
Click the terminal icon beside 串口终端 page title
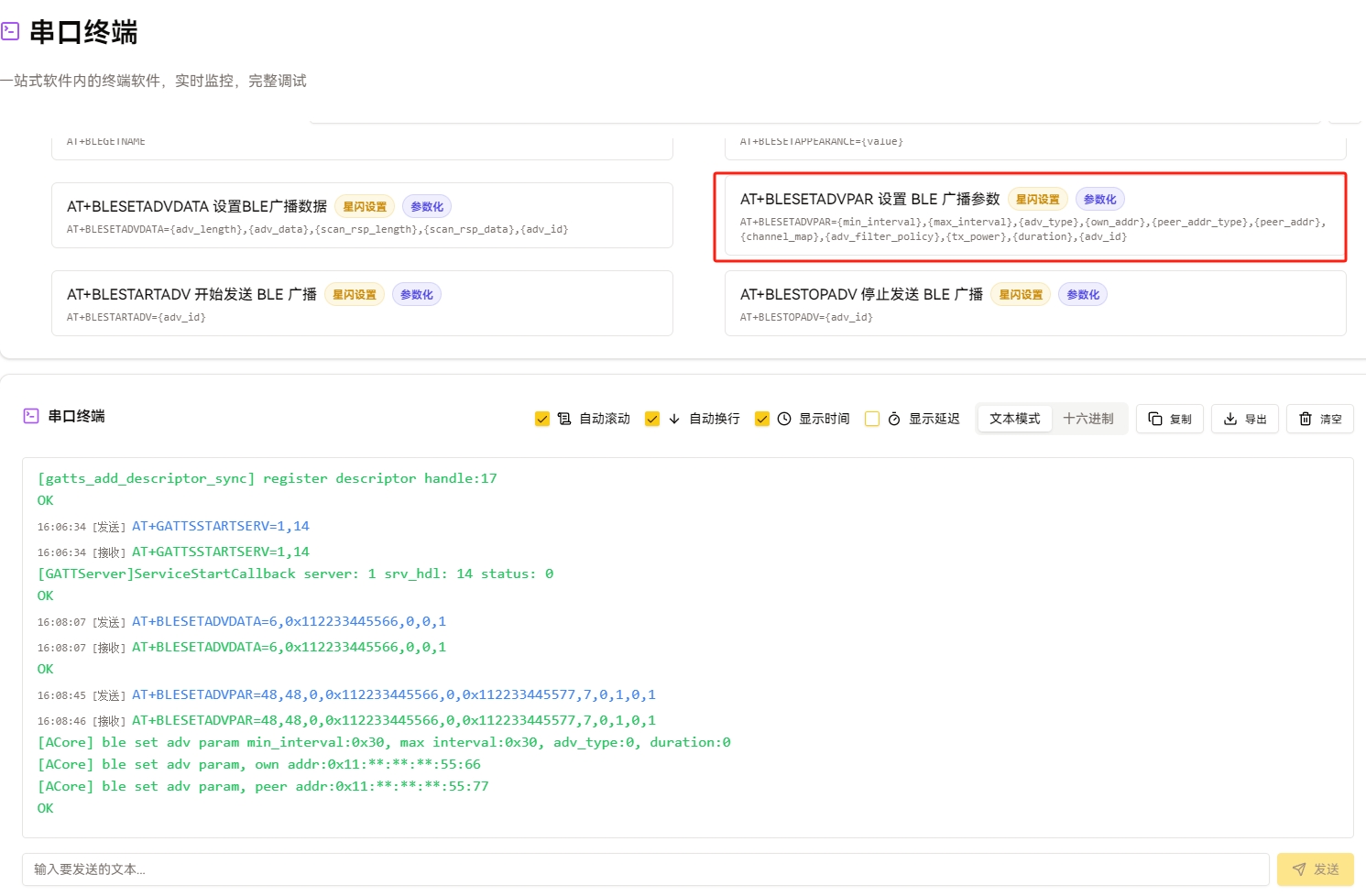coord(10,32)
